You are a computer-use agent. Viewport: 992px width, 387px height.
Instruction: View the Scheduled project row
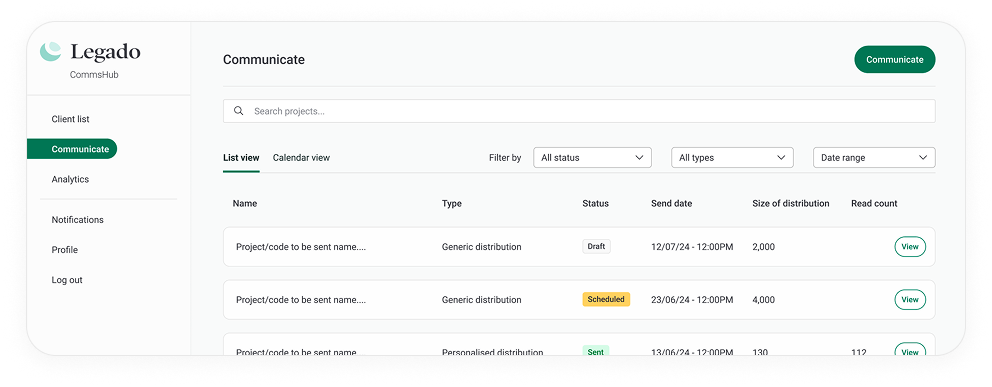(x=910, y=300)
